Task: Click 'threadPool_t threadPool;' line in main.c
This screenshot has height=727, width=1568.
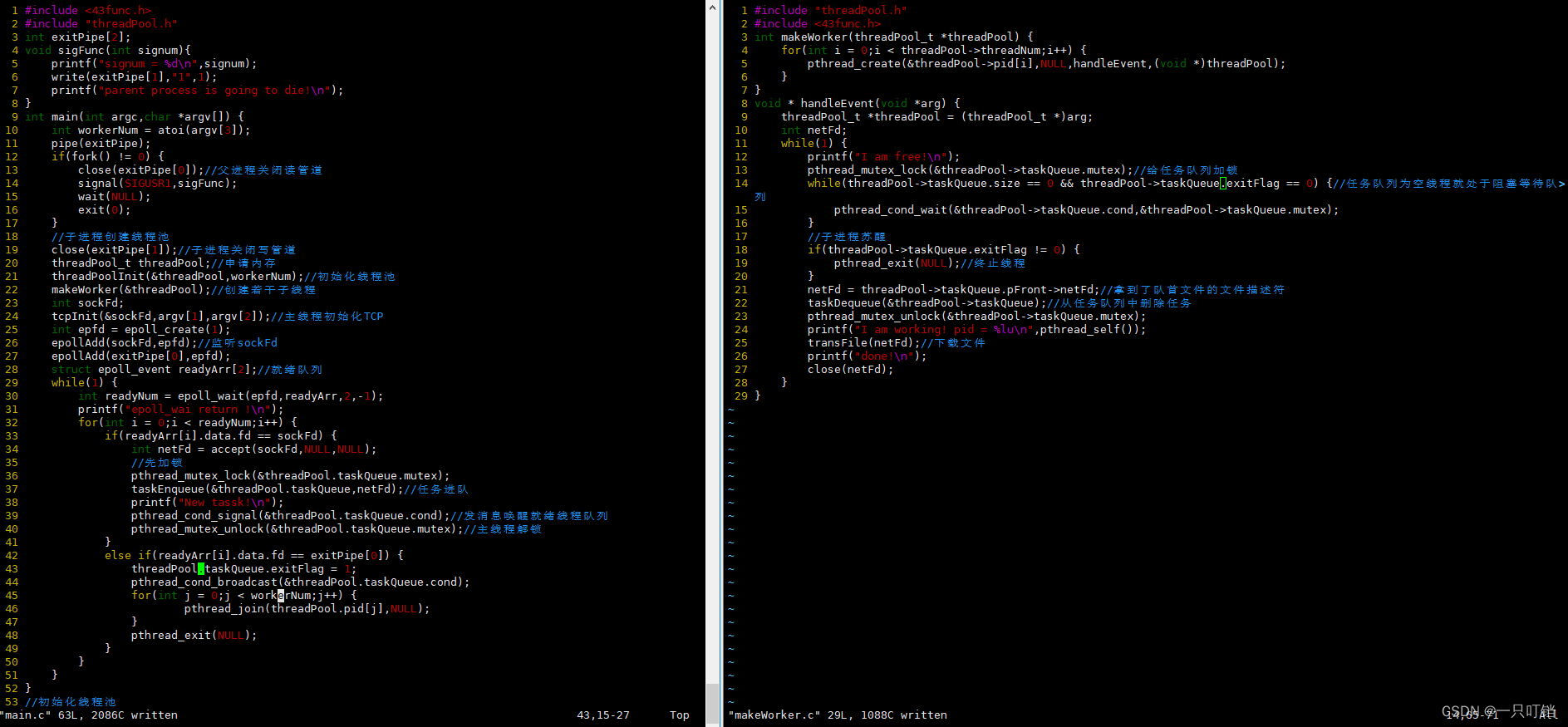Action: pyautogui.click(x=164, y=263)
